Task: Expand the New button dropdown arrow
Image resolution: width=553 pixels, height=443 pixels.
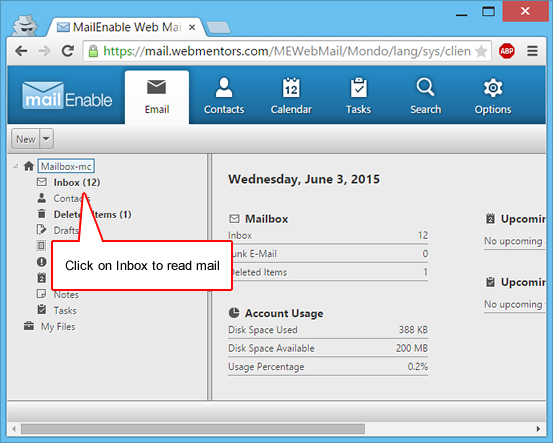Action: click(x=47, y=139)
